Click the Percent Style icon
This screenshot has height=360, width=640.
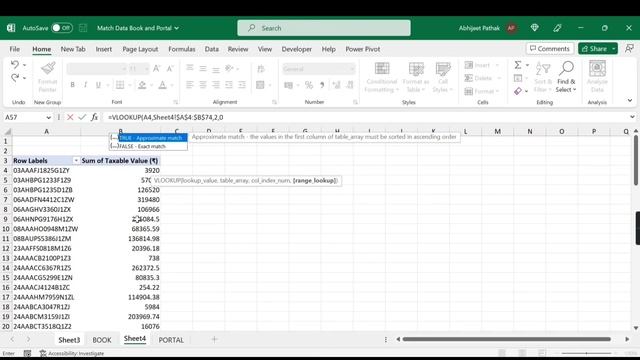pyautogui.click(x=309, y=85)
